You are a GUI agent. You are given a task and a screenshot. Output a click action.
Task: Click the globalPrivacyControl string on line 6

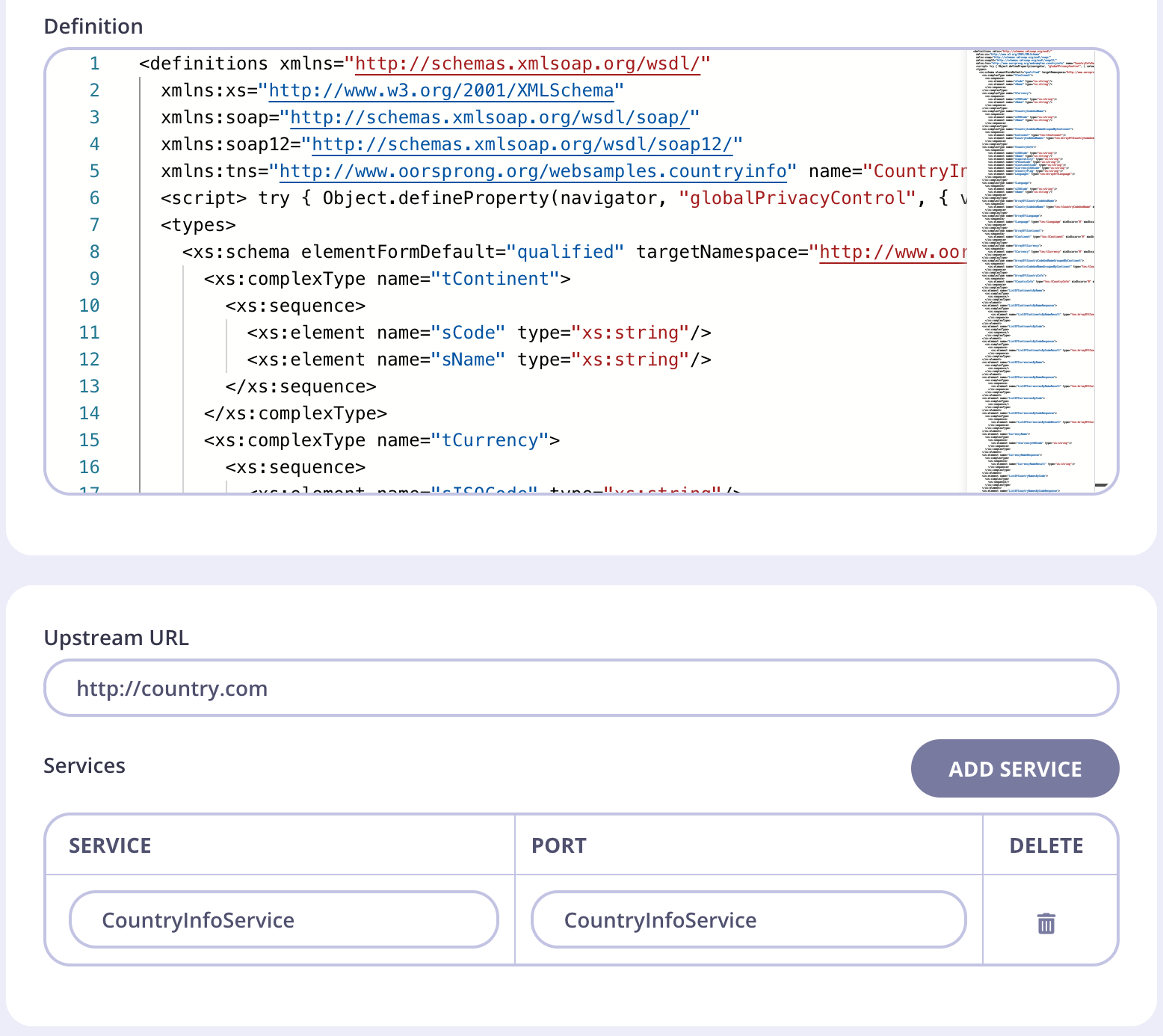[798, 198]
